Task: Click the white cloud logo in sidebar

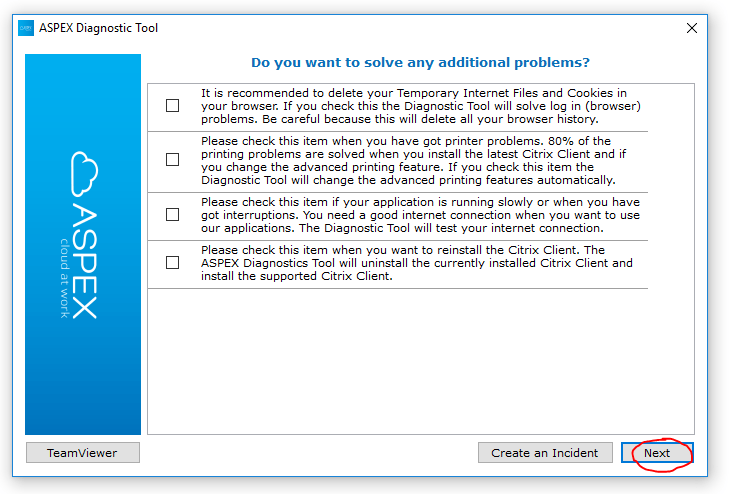Action: 84,174
